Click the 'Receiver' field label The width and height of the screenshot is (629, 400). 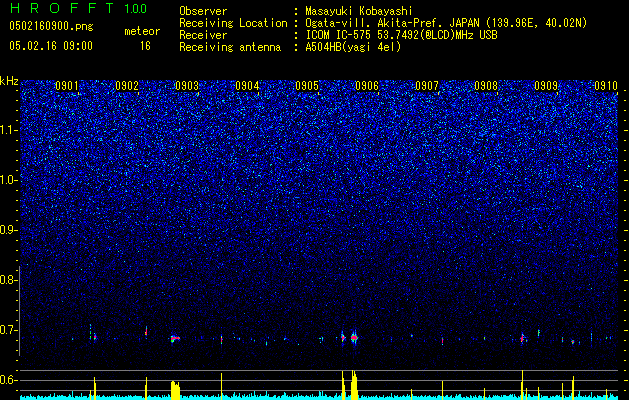tap(203, 35)
